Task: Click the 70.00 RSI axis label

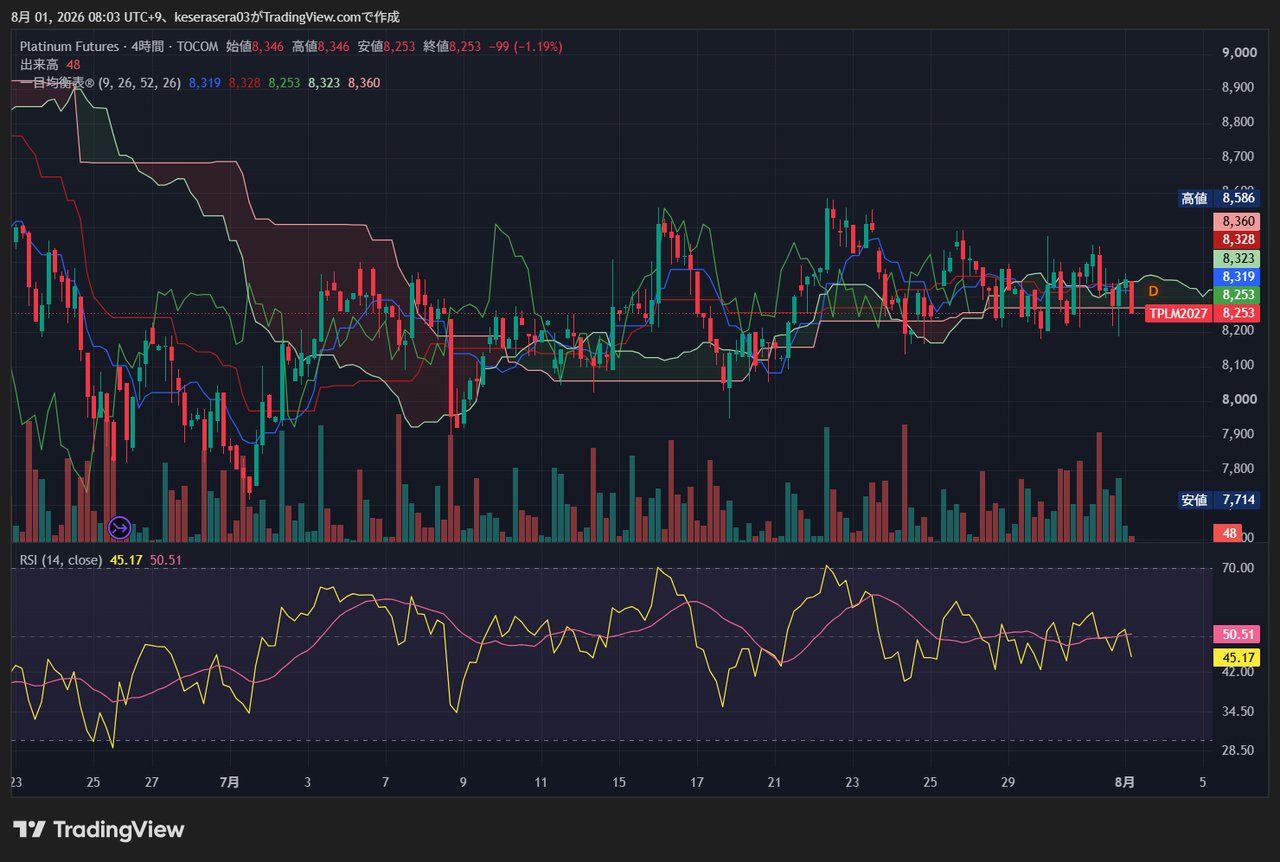Action: tap(1238, 568)
